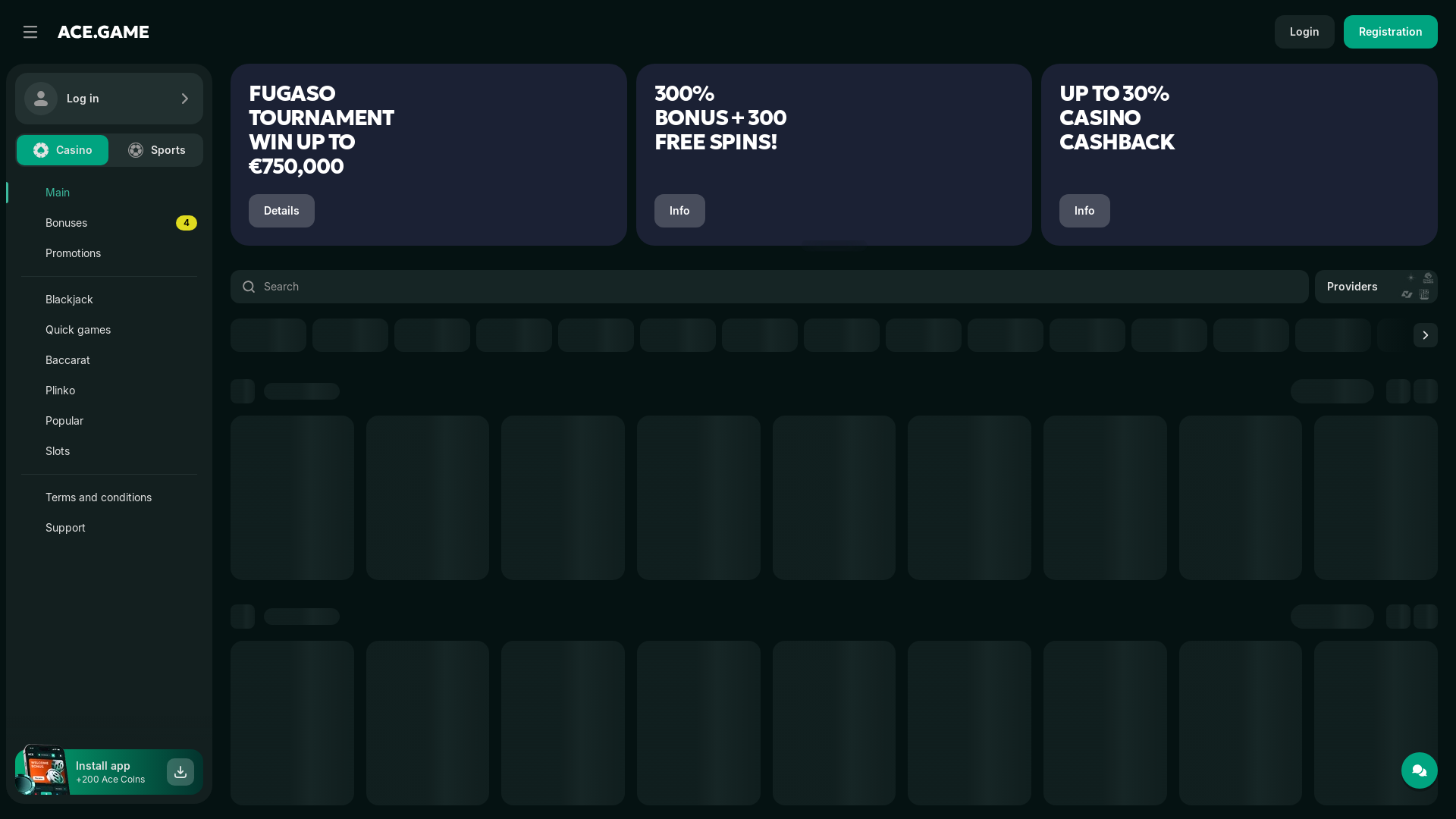The image size is (1456, 819).
Task: Click the Up to 30% Casino Cashback title
Action: (x=1117, y=118)
